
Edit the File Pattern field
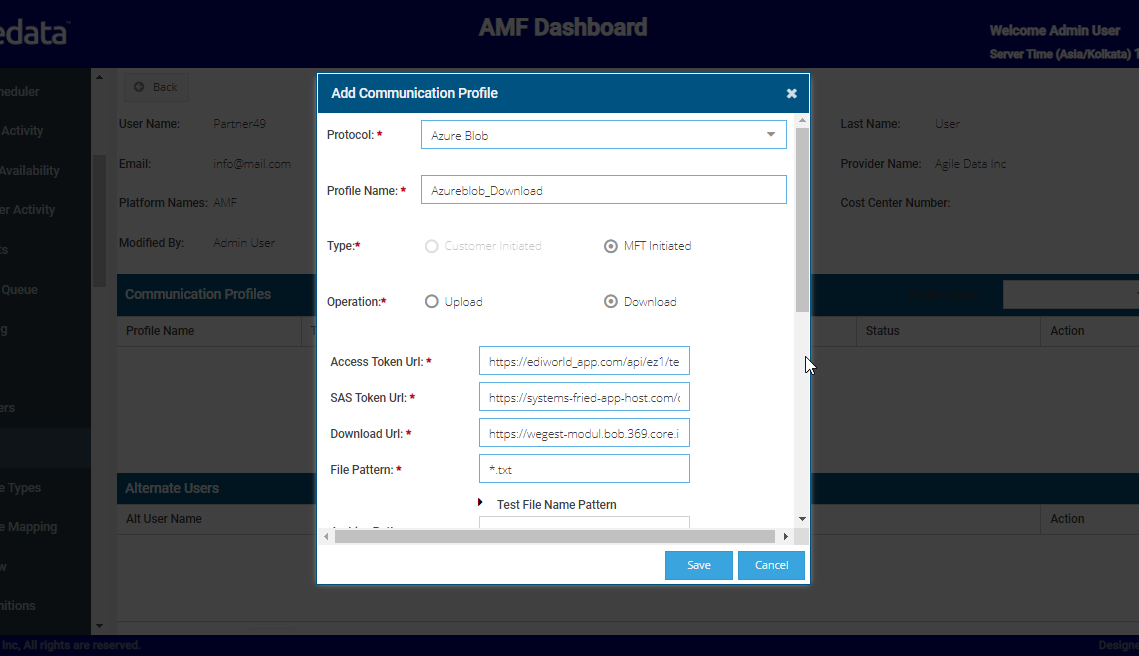point(584,469)
